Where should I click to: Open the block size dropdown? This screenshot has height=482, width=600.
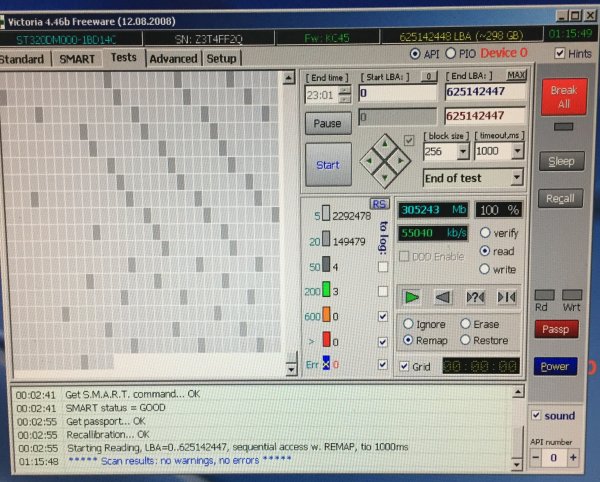click(463, 151)
